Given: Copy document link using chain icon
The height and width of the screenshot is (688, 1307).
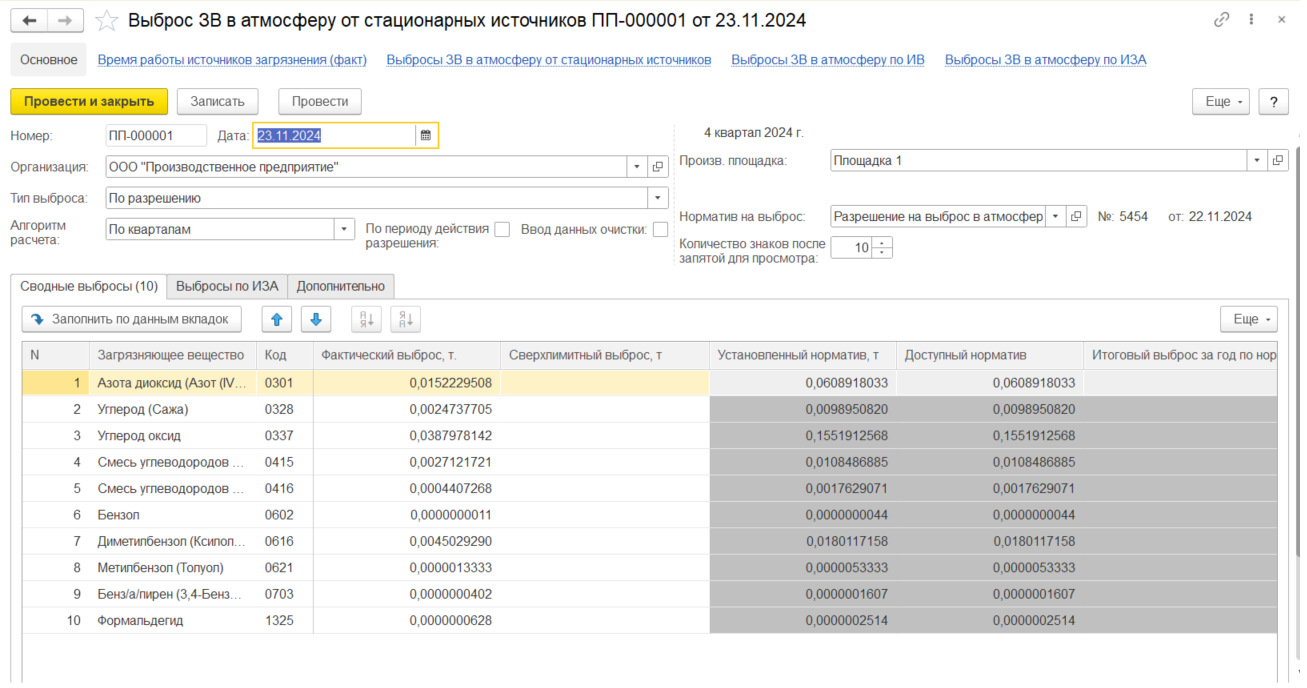Looking at the screenshot, I should (1221, 20).
